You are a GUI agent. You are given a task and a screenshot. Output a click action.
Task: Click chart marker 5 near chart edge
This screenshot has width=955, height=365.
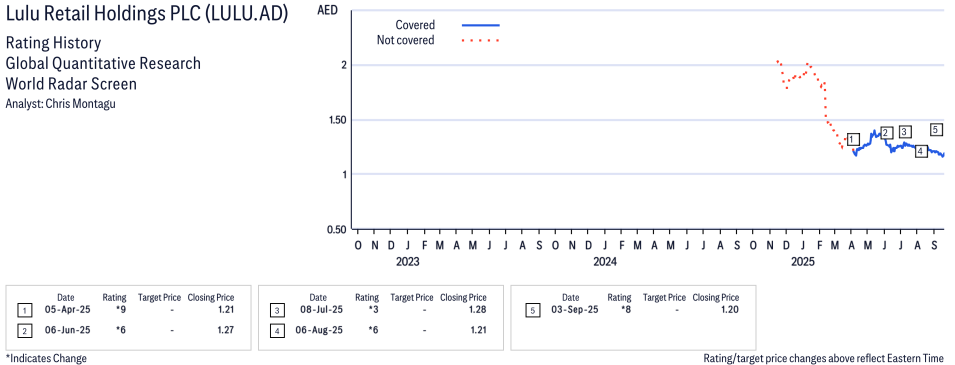click(937, 129)
